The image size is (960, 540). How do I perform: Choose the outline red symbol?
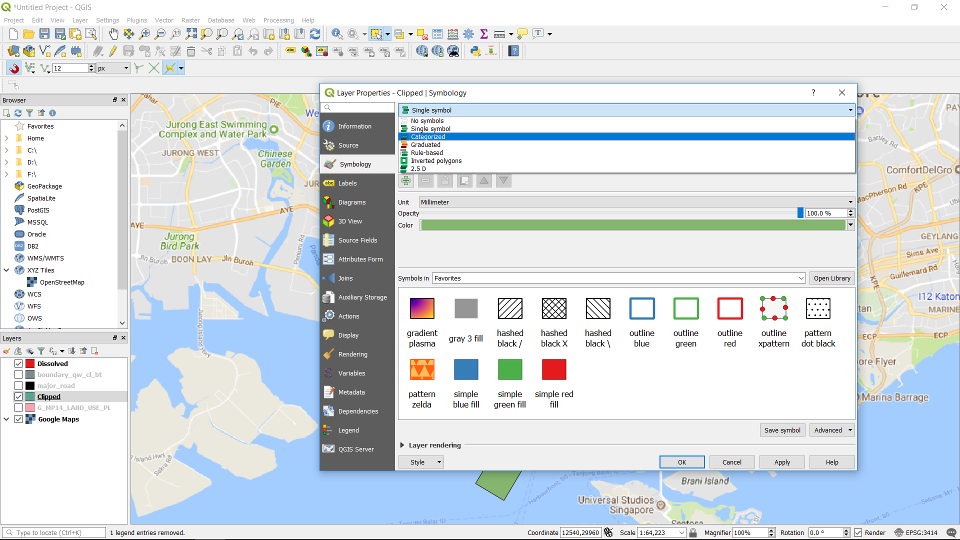[730, 309]
